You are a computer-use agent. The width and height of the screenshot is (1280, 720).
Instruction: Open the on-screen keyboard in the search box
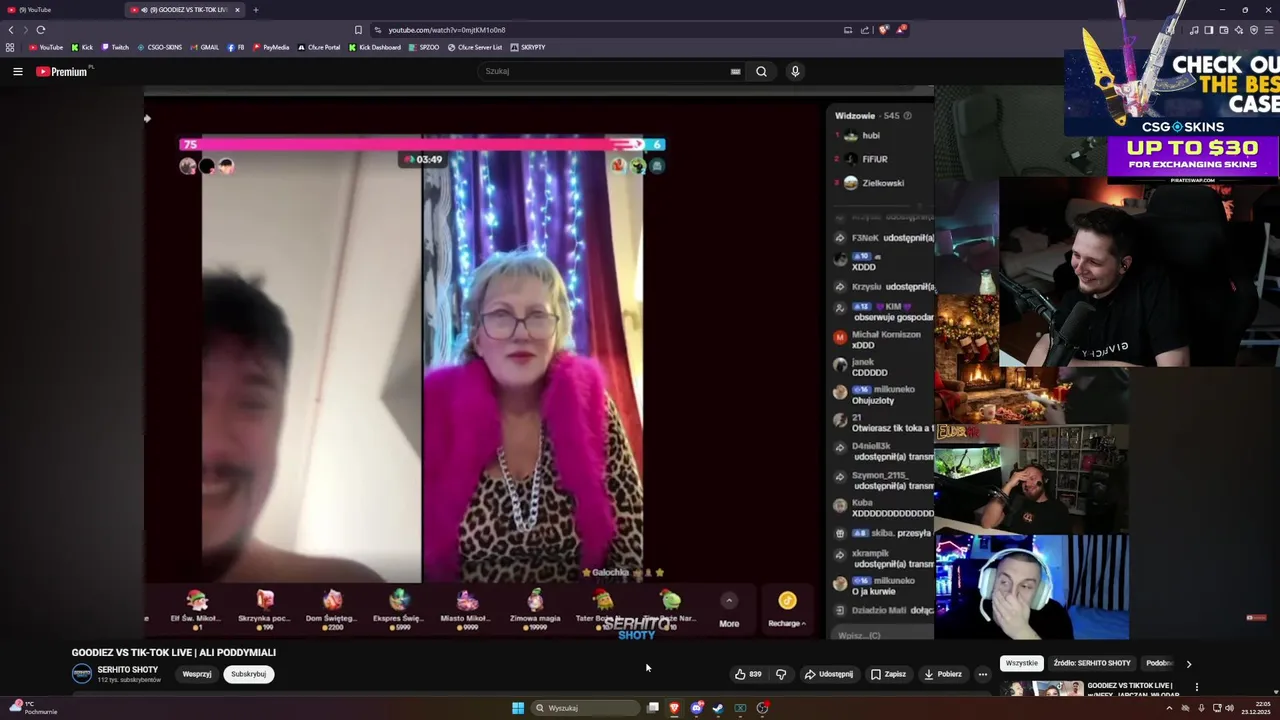point(735,71)
